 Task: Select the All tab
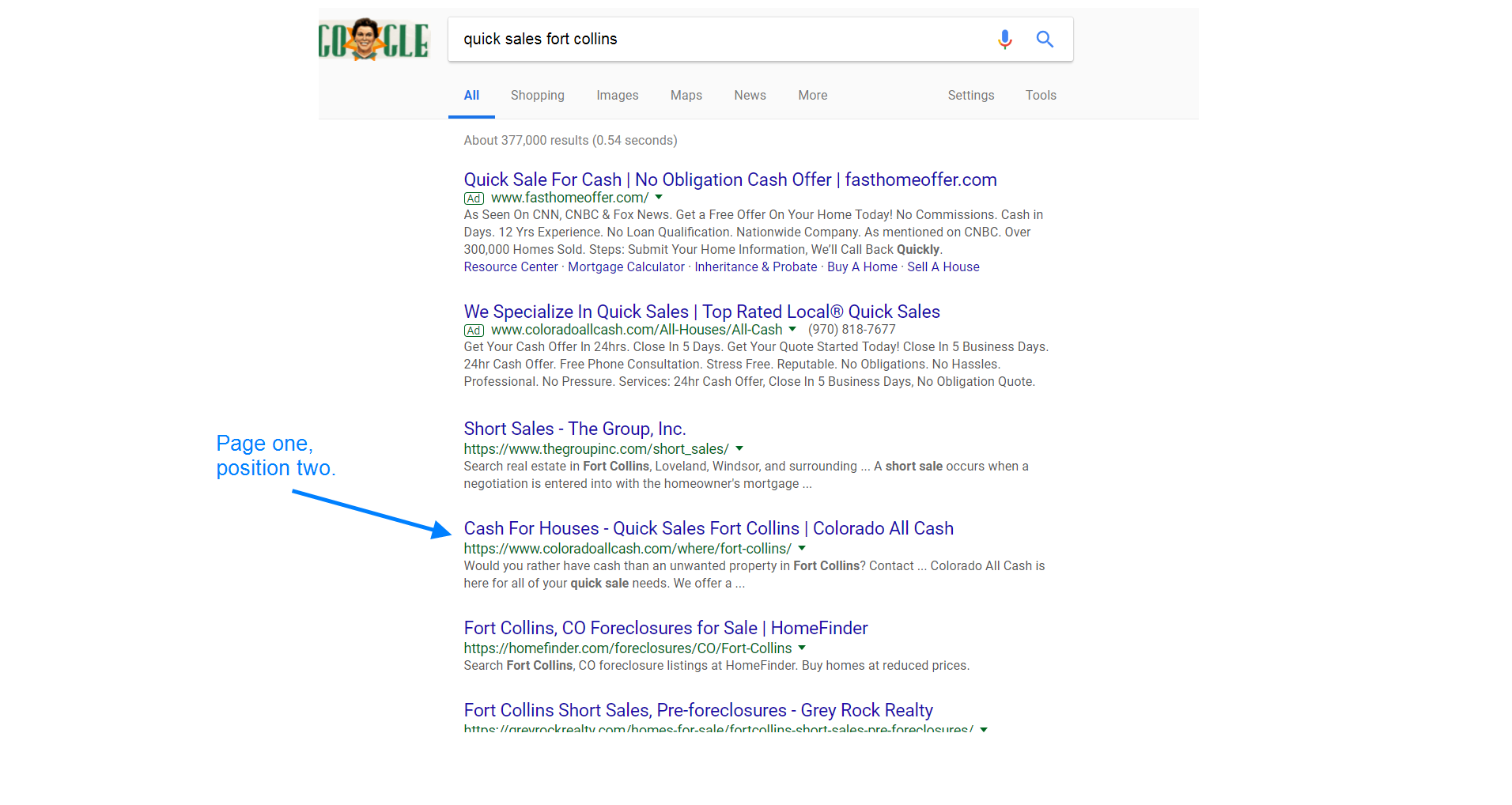tap(471, 95)
